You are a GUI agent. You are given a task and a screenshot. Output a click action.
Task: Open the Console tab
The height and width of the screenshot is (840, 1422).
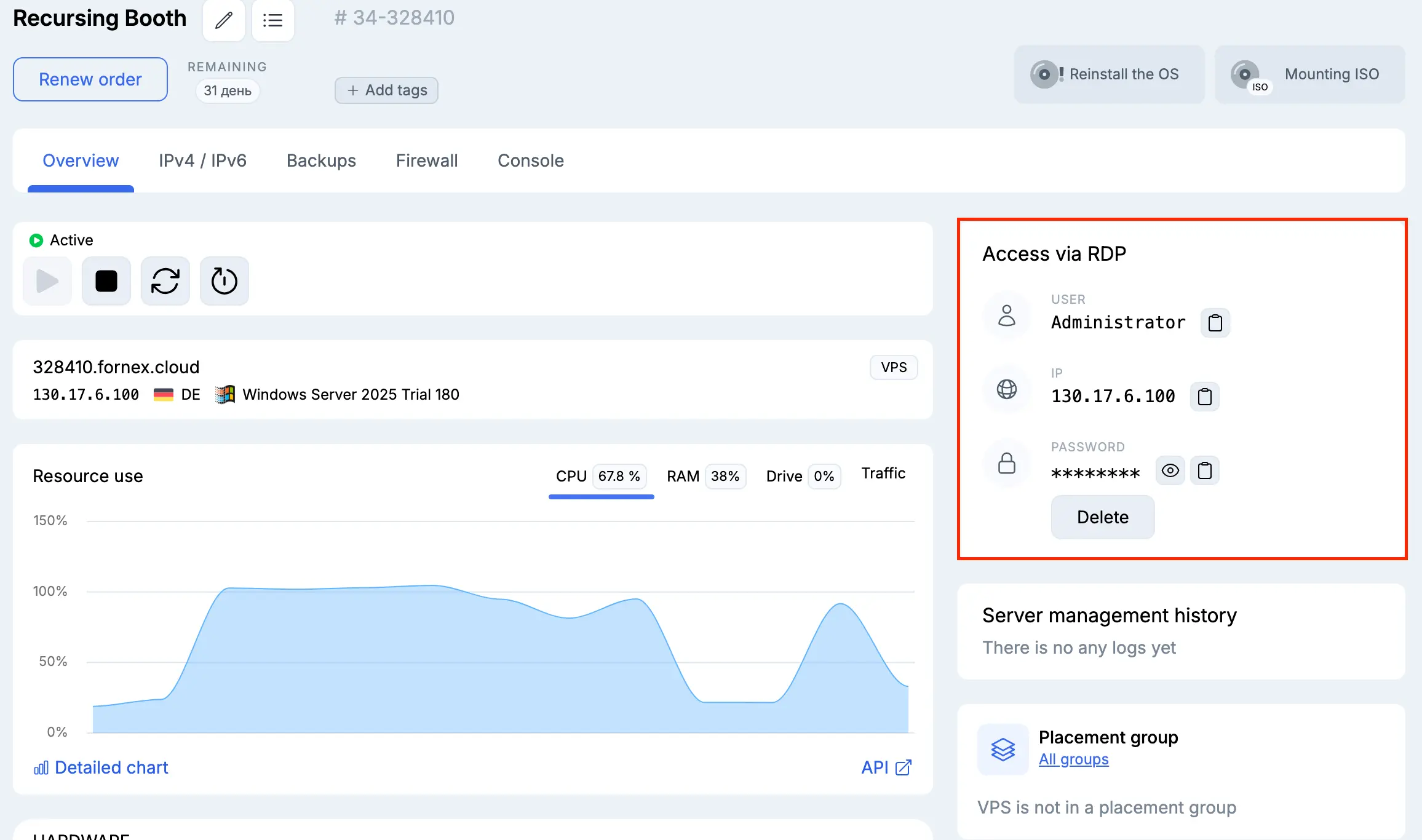(x=531, y=160)
